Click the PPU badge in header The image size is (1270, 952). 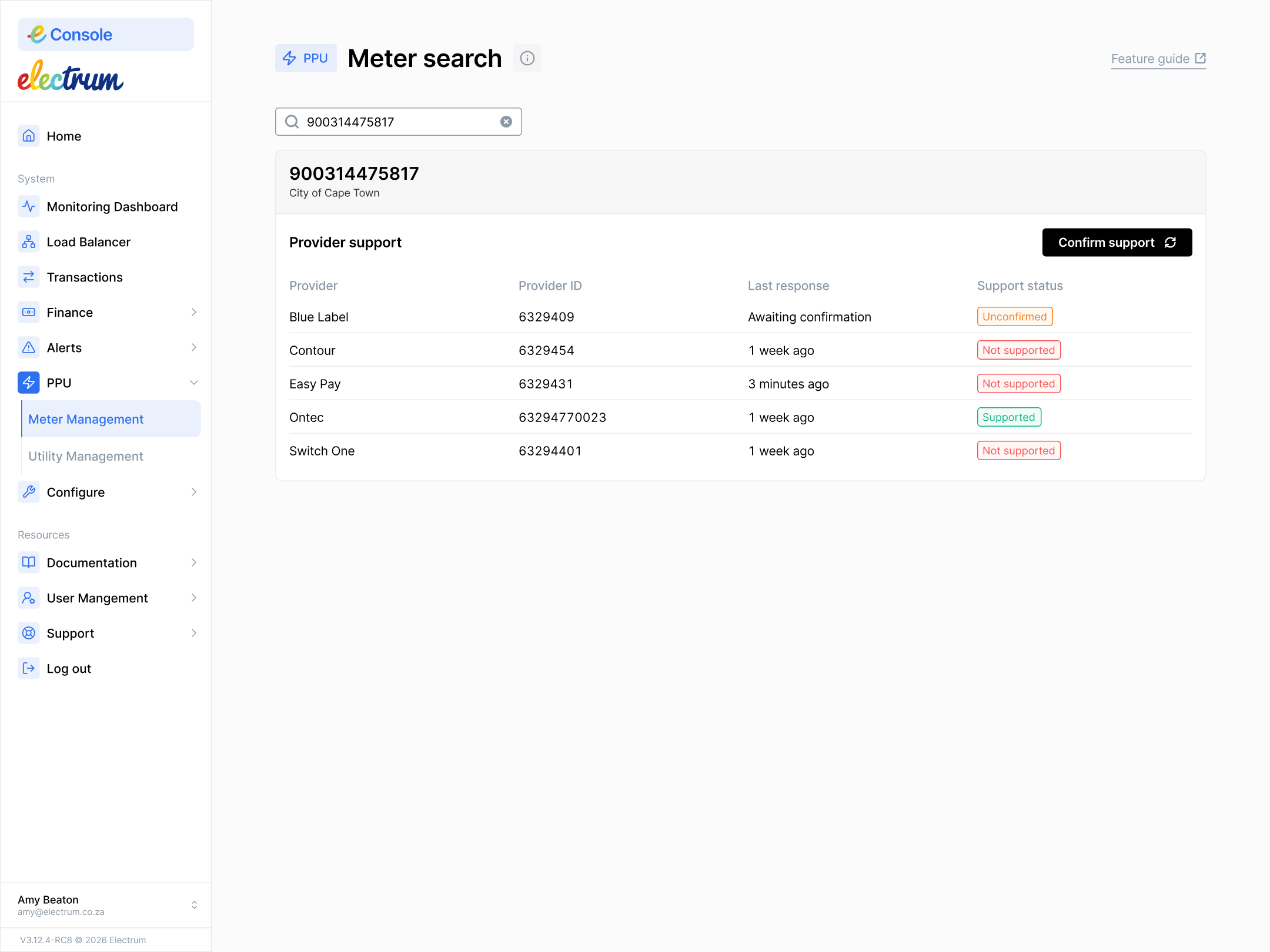pyautogui.click(x=306, y=58)
